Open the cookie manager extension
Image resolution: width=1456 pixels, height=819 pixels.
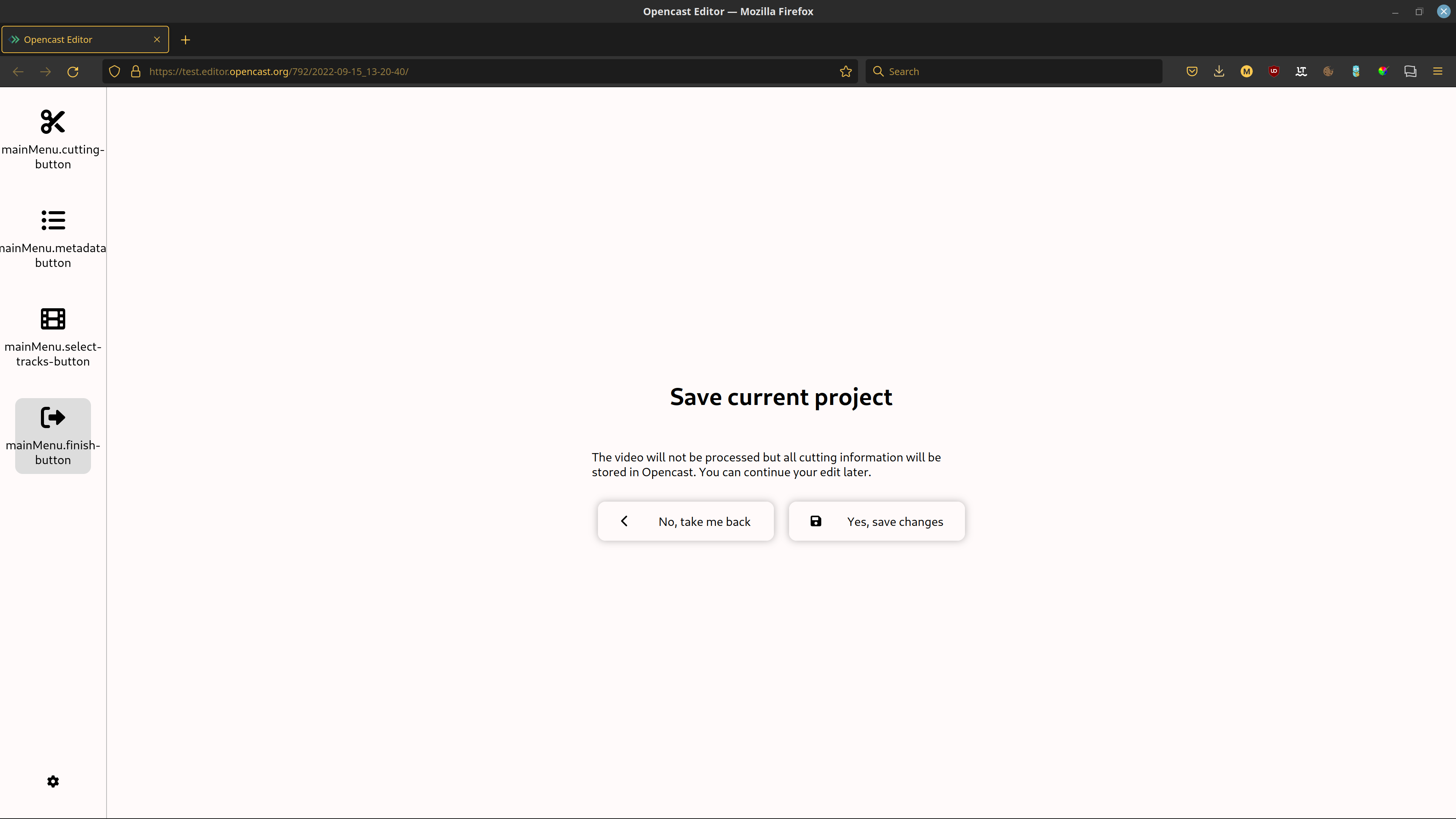pos(1328,71)
